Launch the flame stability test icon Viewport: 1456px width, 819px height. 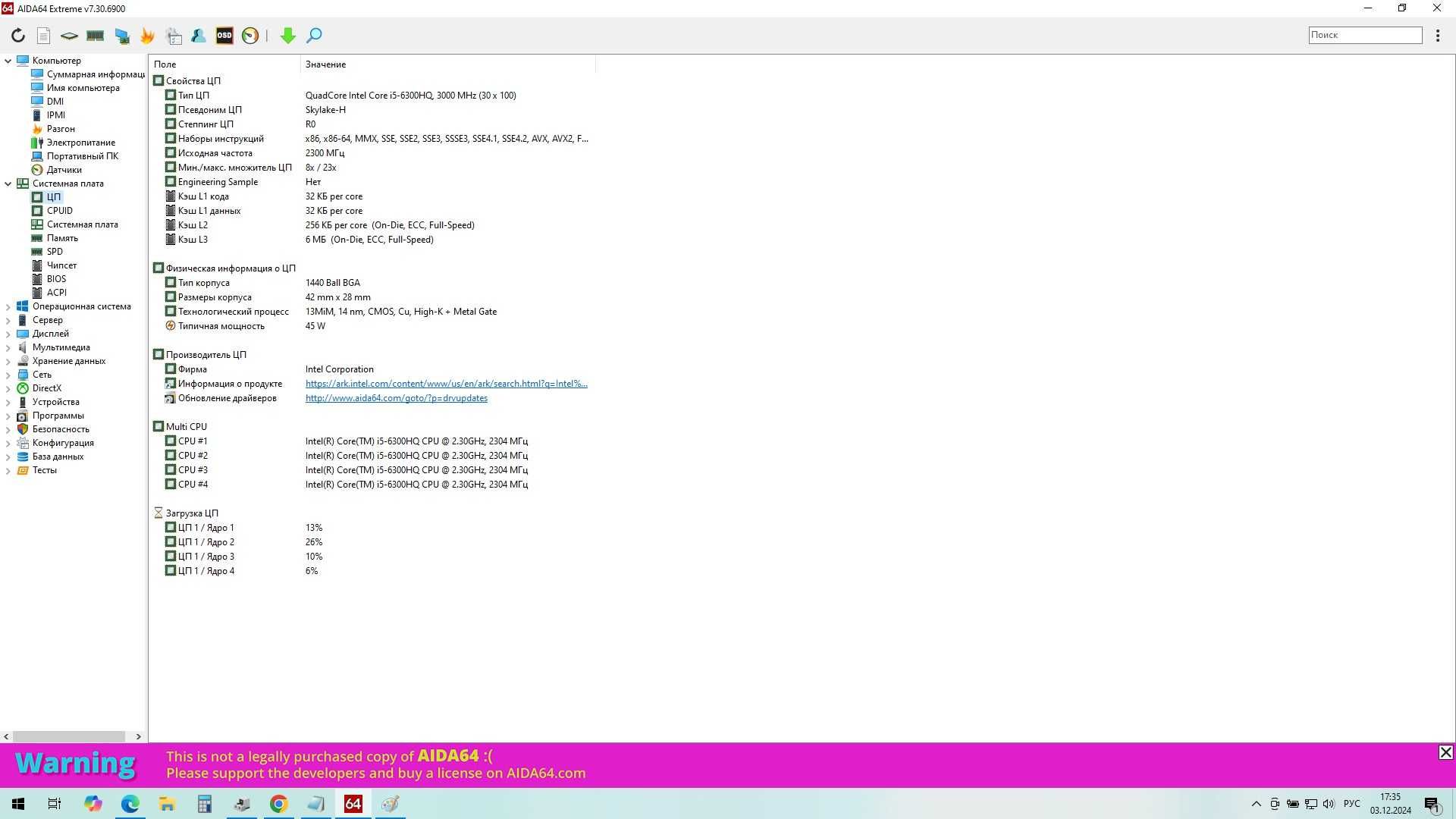tap(147, 36)
